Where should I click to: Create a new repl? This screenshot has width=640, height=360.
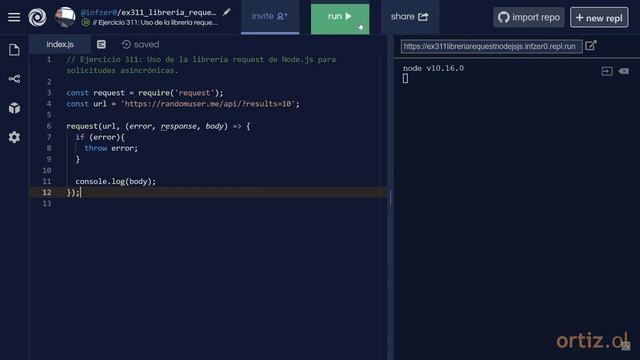click(599, 17)
